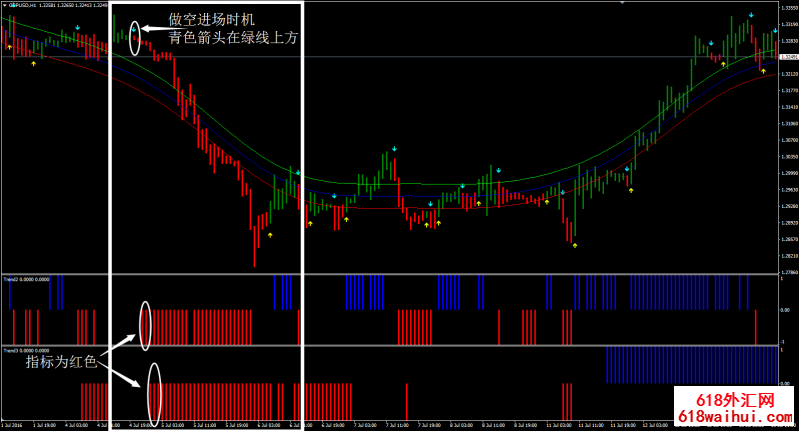Click the 8 Jul 11:00 time label
This screenshot has width=799, height=431.
point(494,425)
